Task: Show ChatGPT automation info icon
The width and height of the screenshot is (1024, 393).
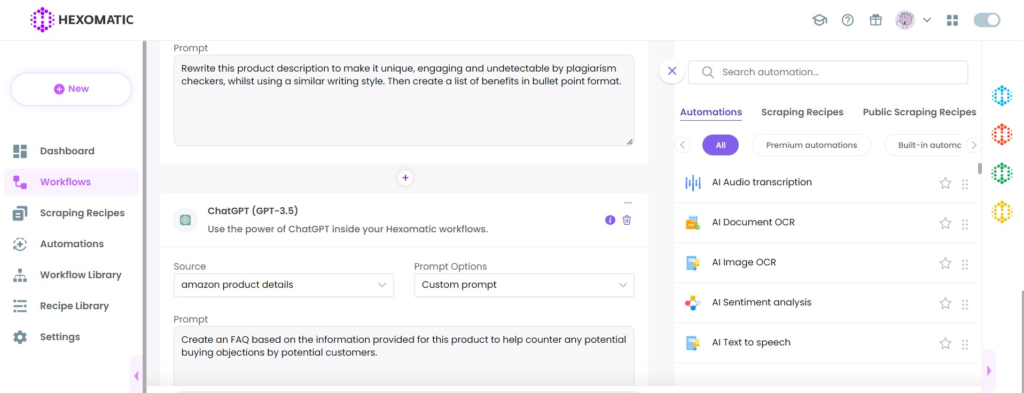Action: [x=610, y=220]
